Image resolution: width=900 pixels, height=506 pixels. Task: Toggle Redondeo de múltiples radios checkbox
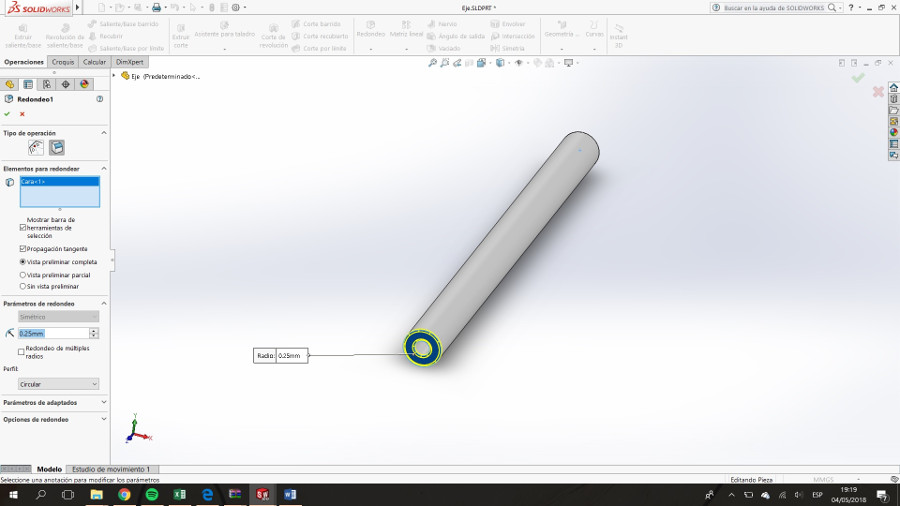pos(21,352)
